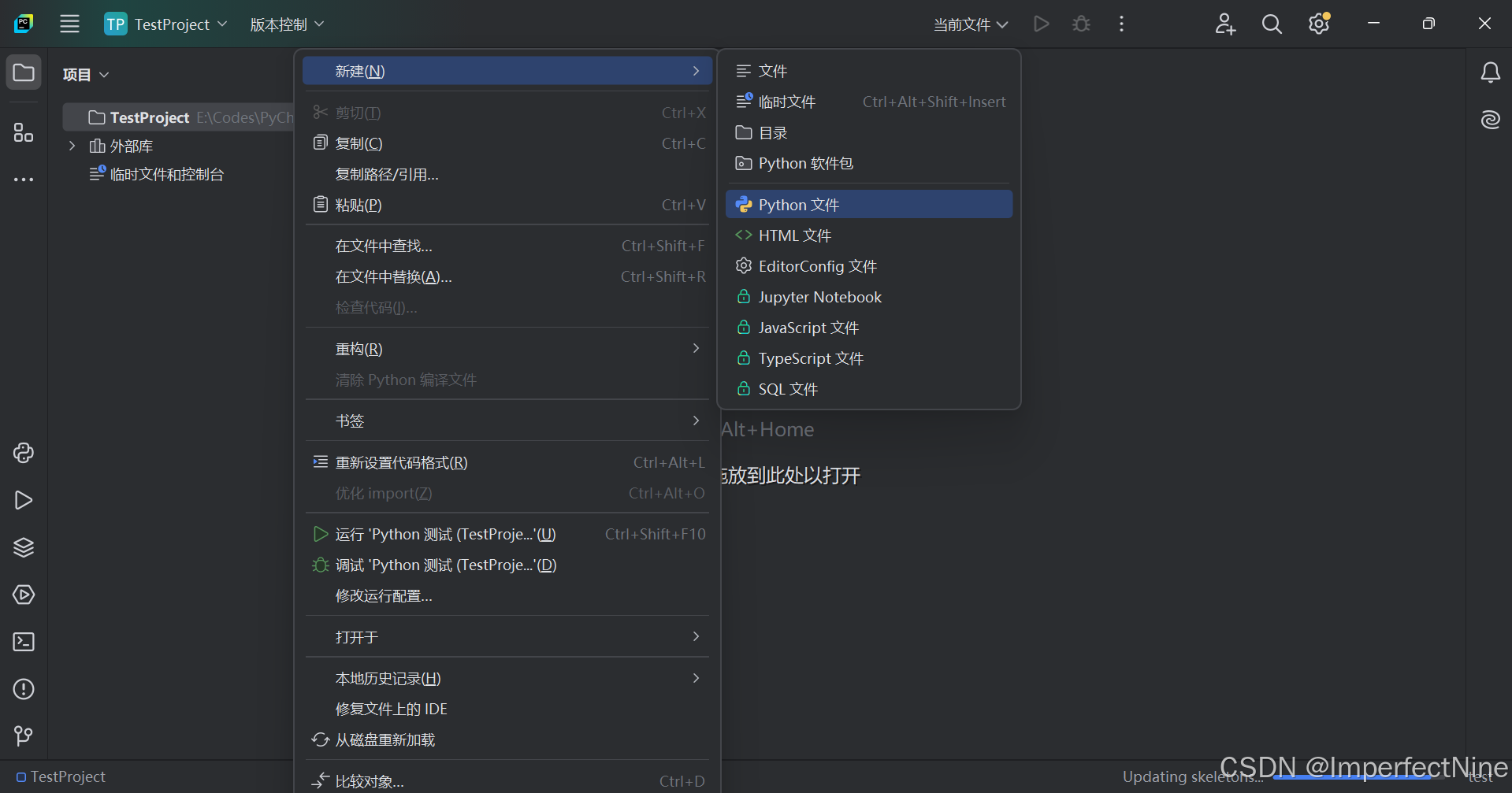Choose 文件 in the new submenu
Screen dimensions: 1512x793
pyautogui.click(x=869, y=71)
